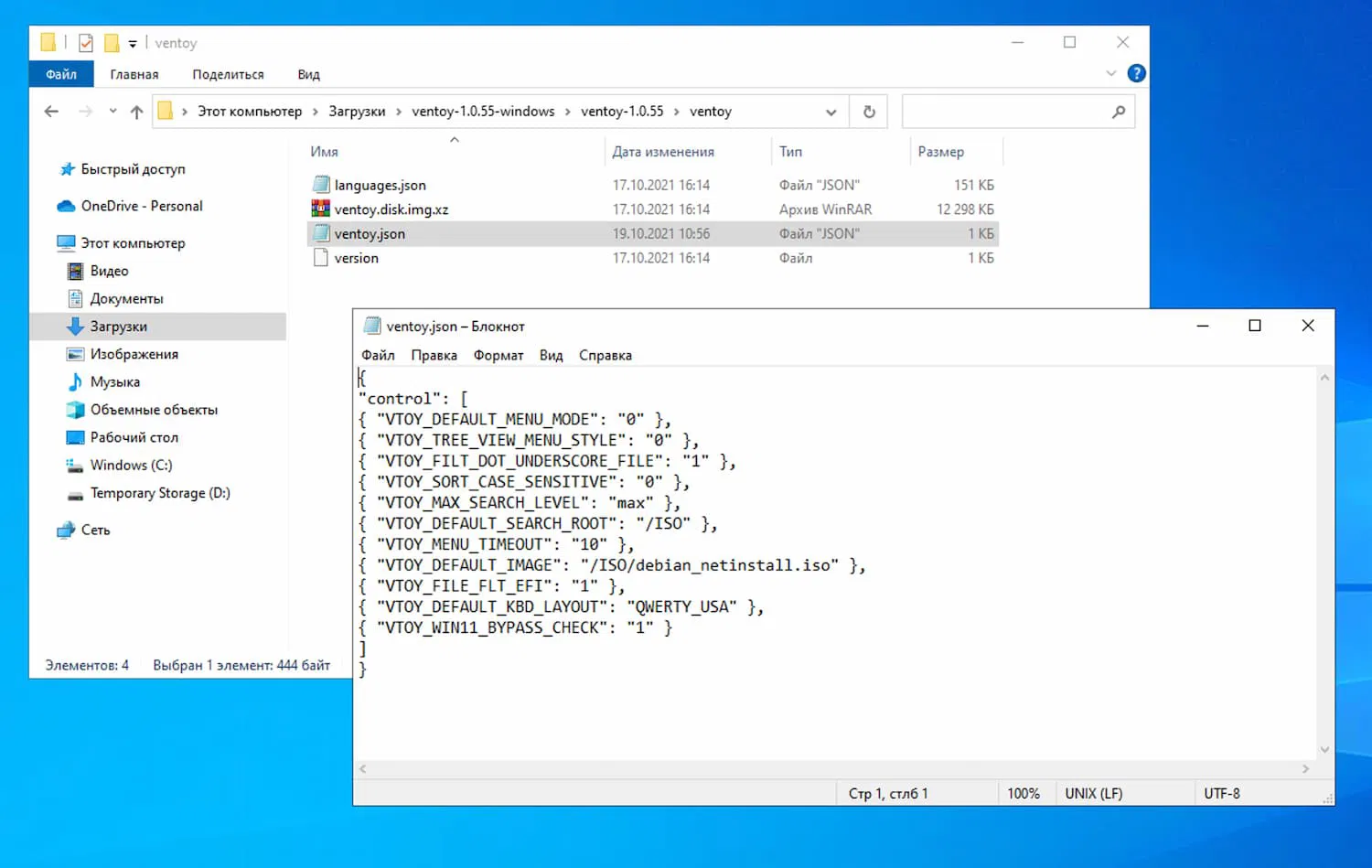Click the ventoy.disk.img.xz file name
The image size is (1372, 868).
tap(391, 209)
